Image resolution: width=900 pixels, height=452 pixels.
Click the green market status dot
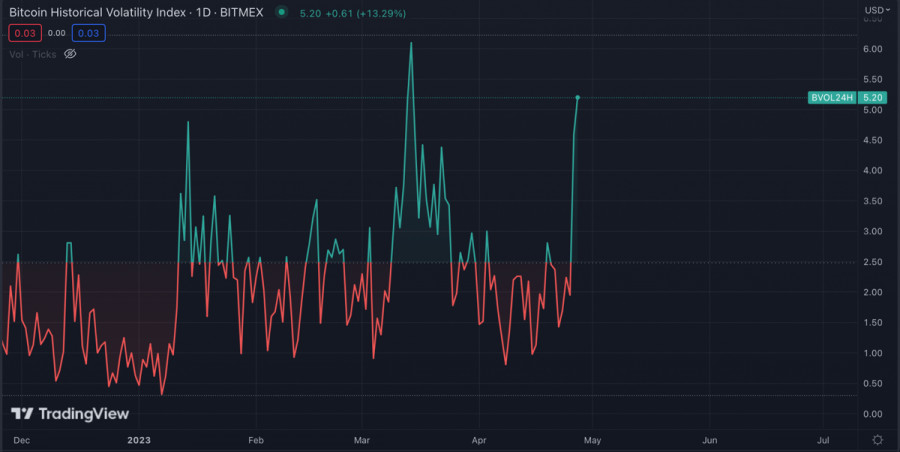click(281, 13)
